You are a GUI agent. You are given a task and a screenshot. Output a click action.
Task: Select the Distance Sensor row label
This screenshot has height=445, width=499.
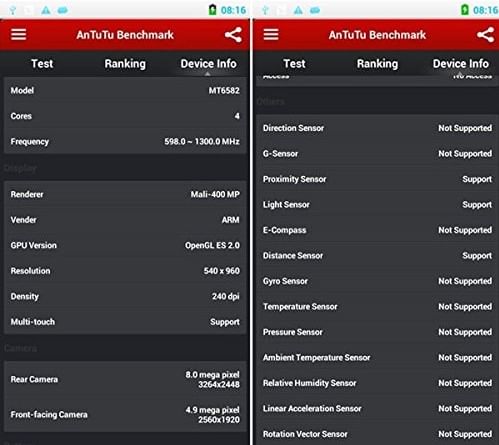pos(293,256)
